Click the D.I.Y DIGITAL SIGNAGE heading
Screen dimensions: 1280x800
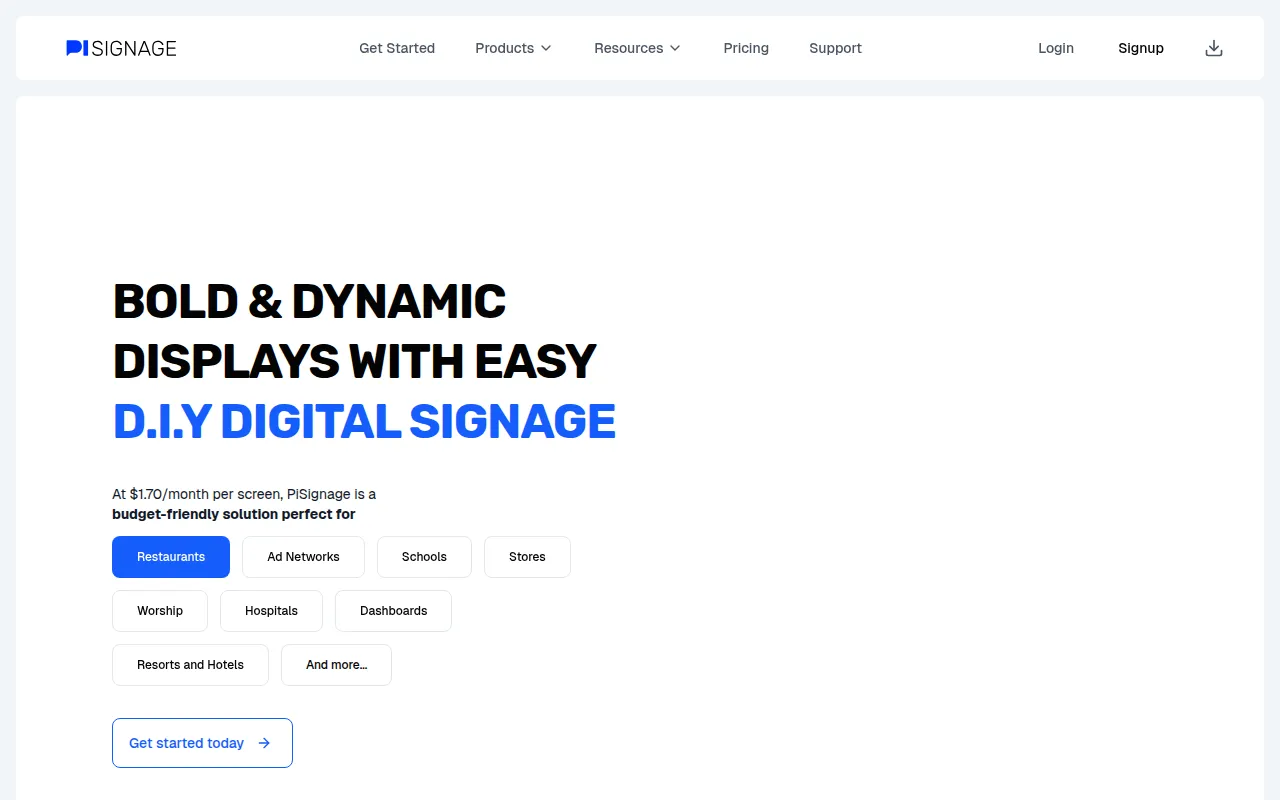(x=364, y=421)
